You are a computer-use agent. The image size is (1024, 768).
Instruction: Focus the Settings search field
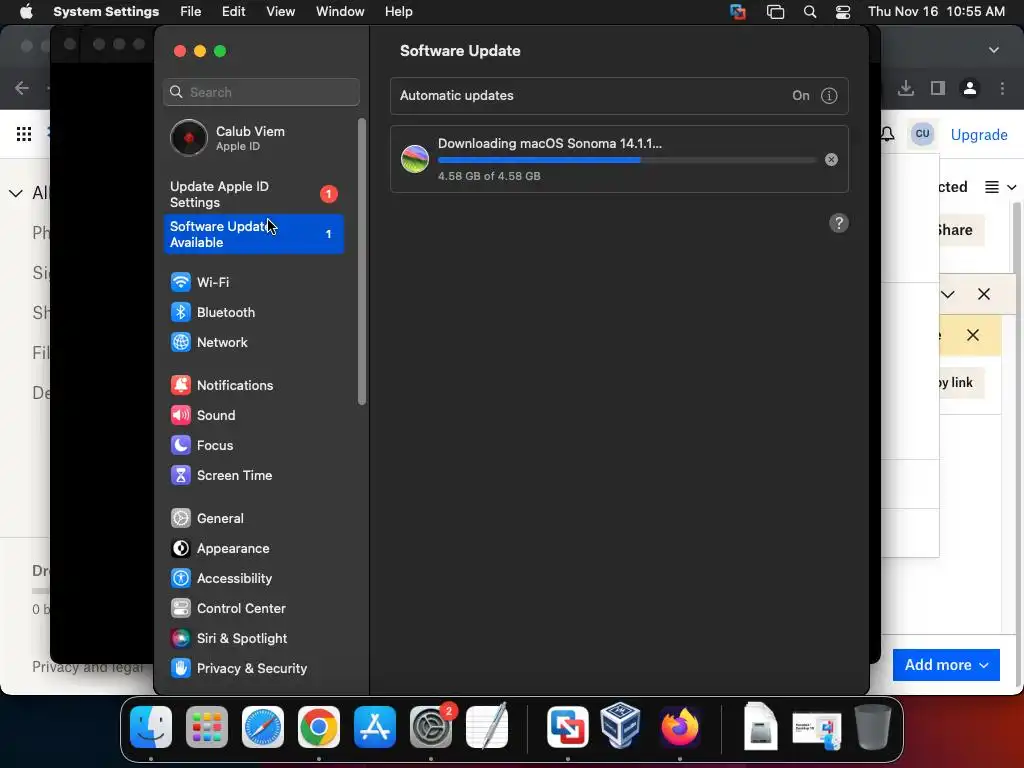[x=261, y=92]
